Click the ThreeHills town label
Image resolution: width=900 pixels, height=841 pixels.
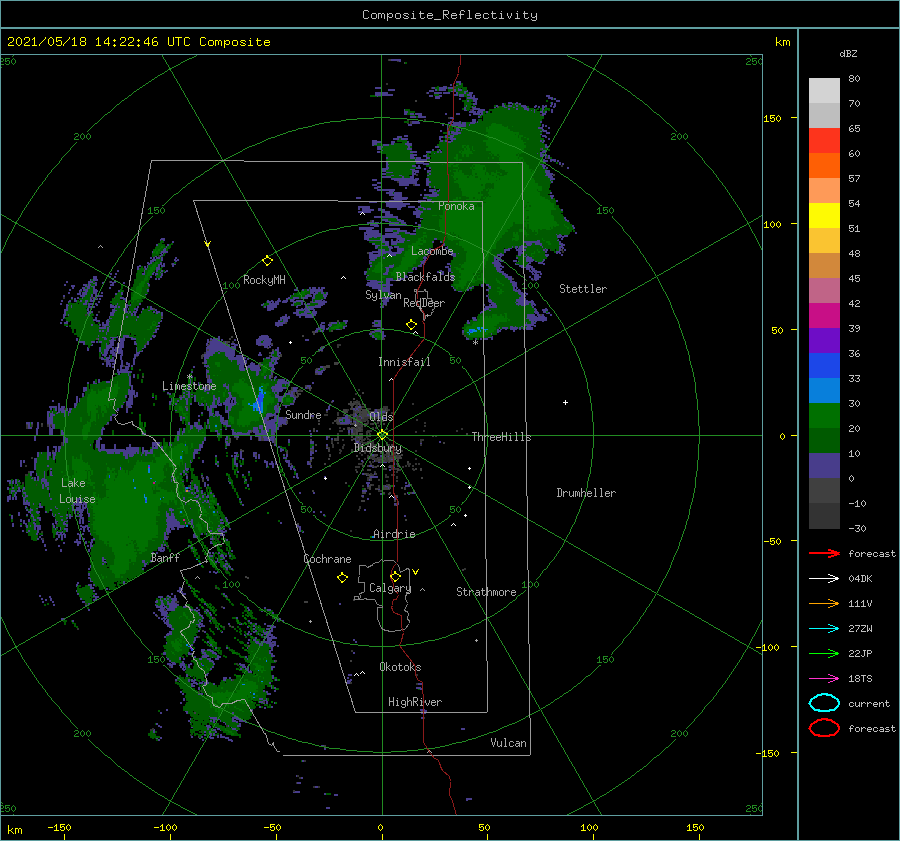point(501,437)
